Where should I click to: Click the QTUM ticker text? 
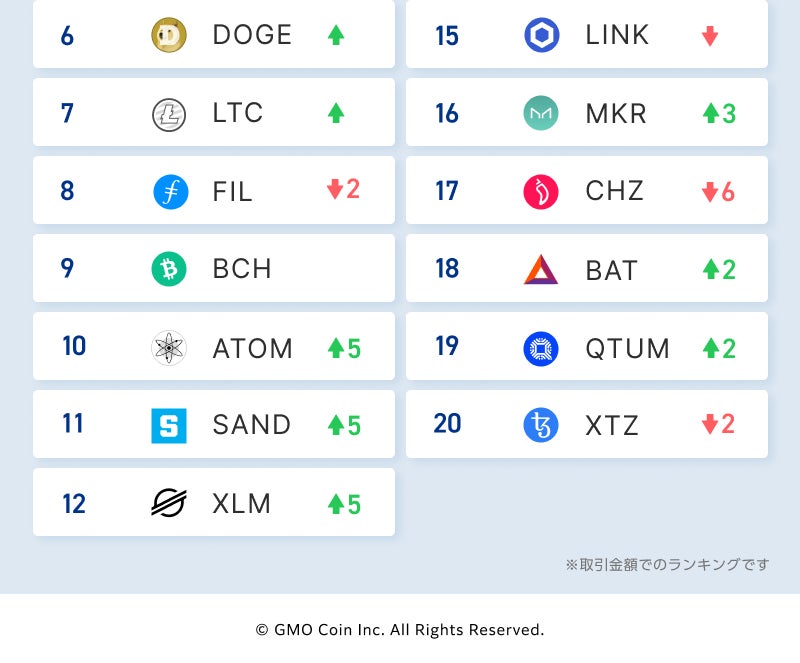pyautogui.click(x=627, y=348)
